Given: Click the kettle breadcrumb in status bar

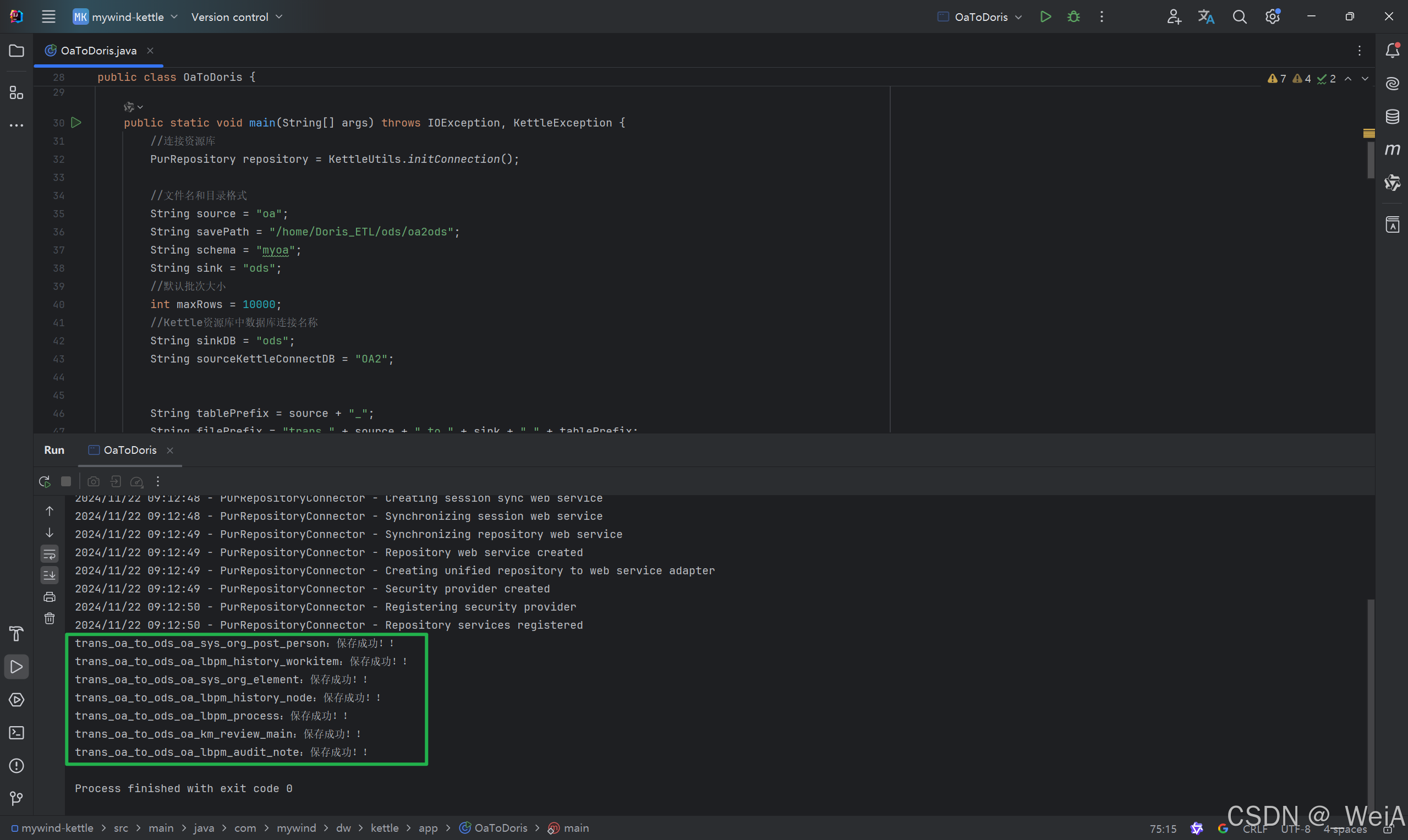Looking at the screenshot, I should pos(385,828).
